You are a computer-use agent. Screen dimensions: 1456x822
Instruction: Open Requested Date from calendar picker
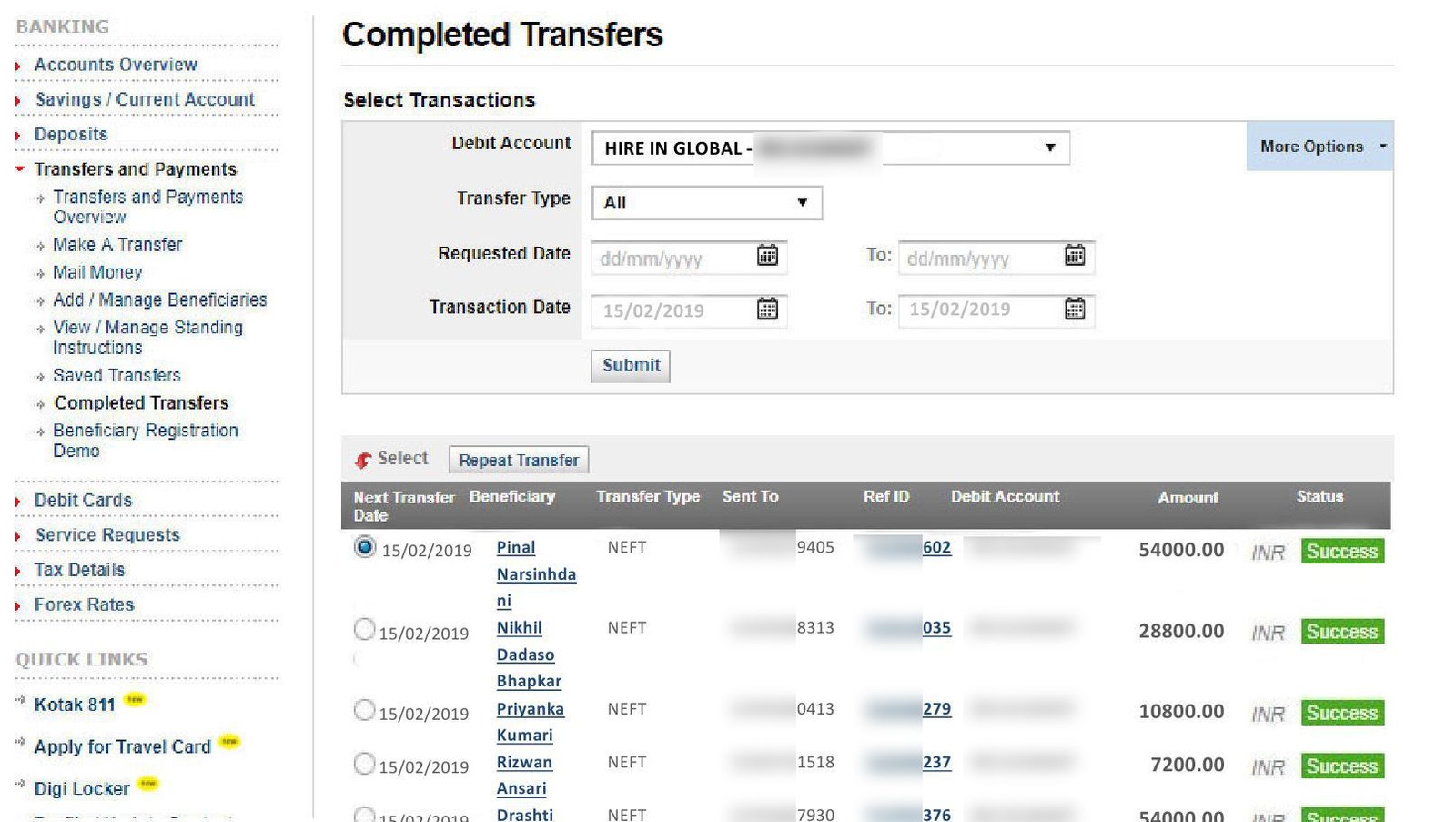[x=767, y=256]
